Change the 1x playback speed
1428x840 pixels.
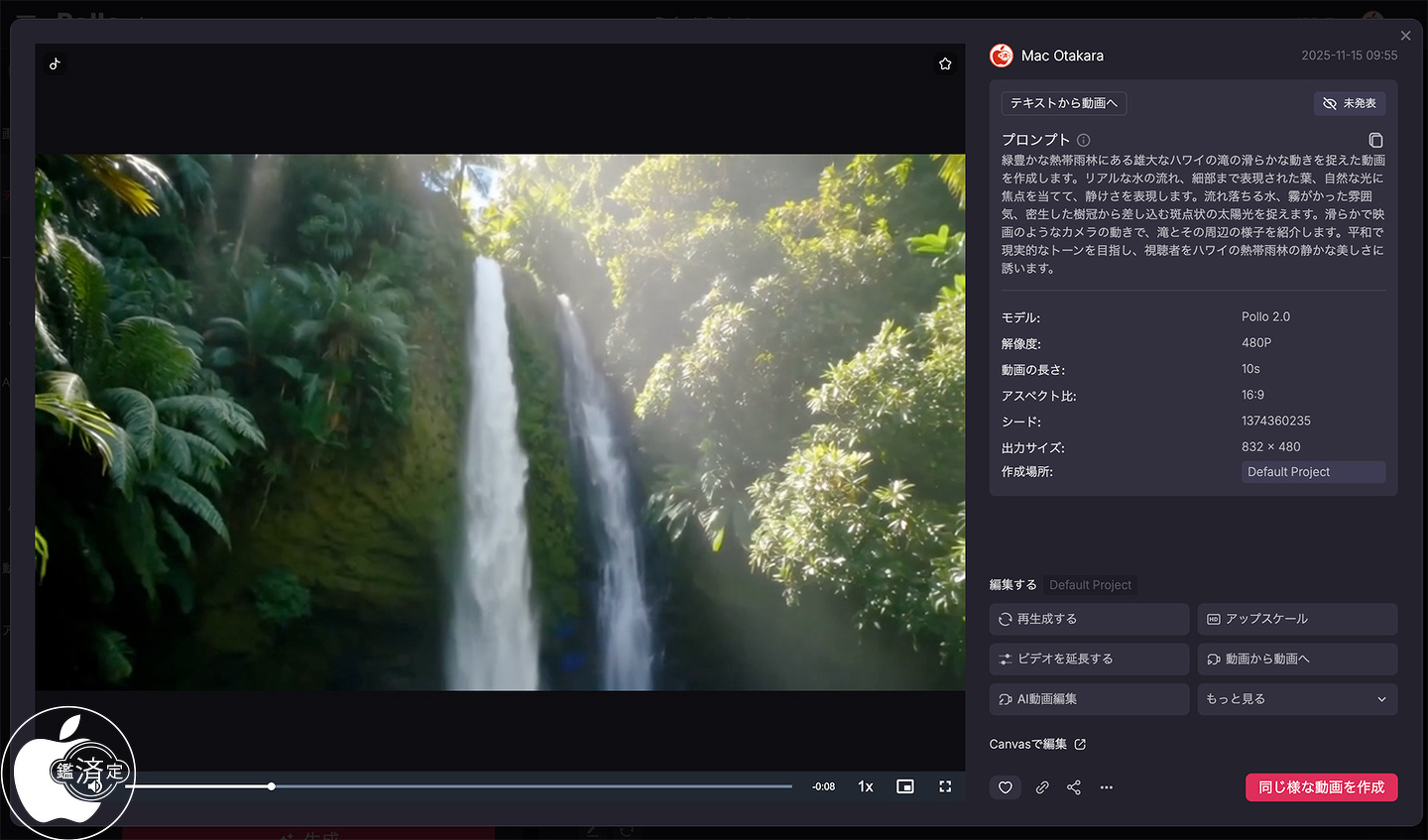[866, 786]
